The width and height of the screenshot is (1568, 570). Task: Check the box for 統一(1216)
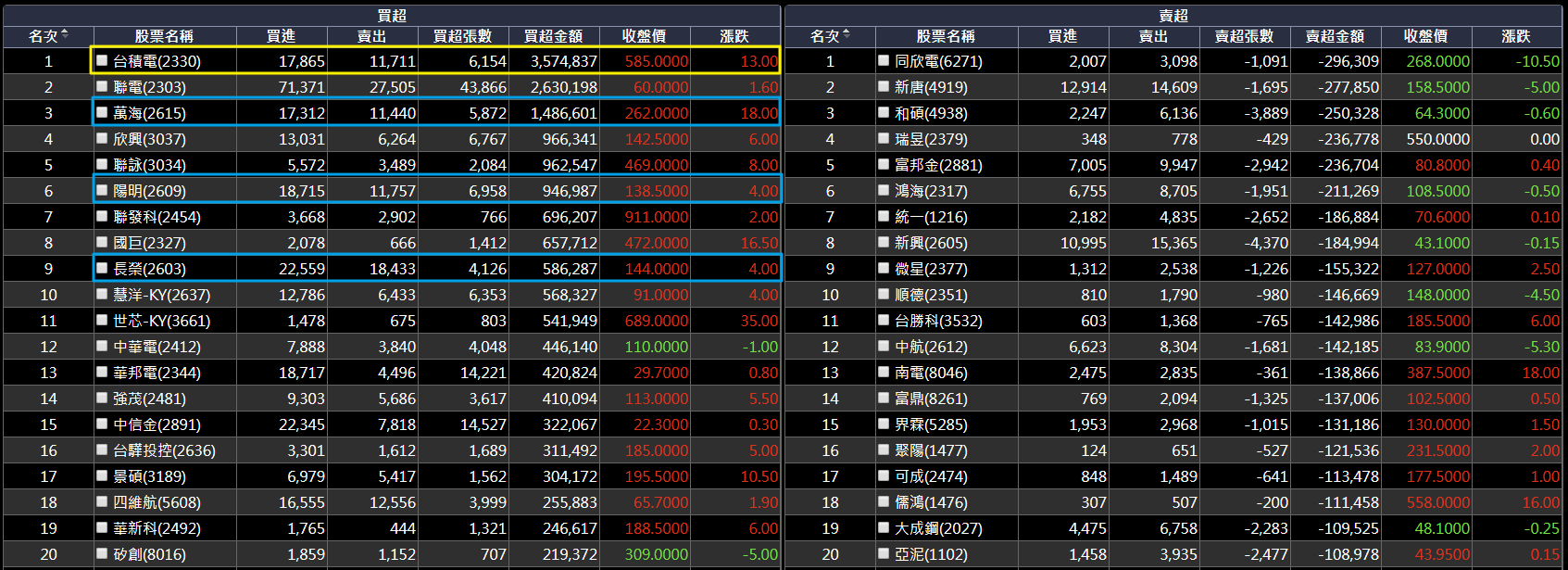[884, 216]
